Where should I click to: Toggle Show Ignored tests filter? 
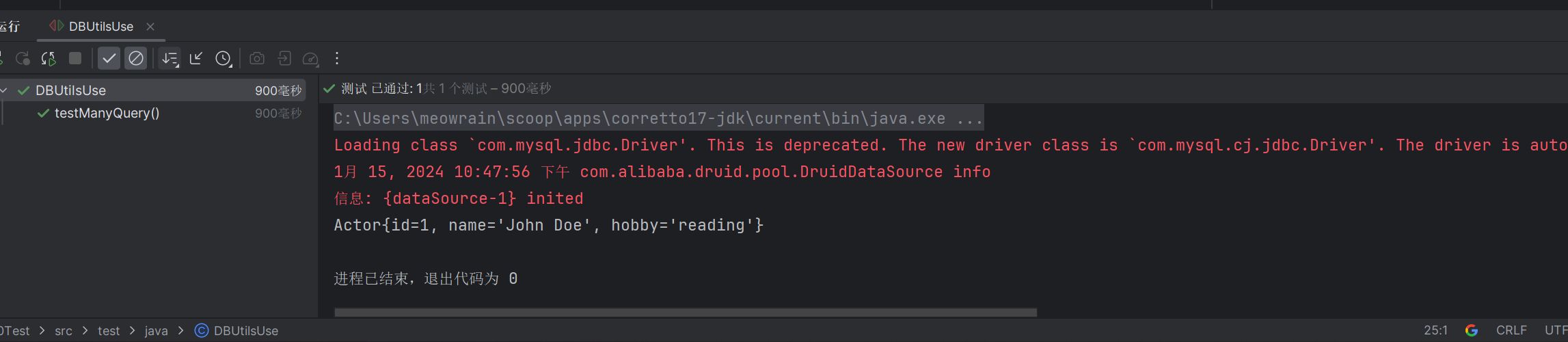pos(136,59)
